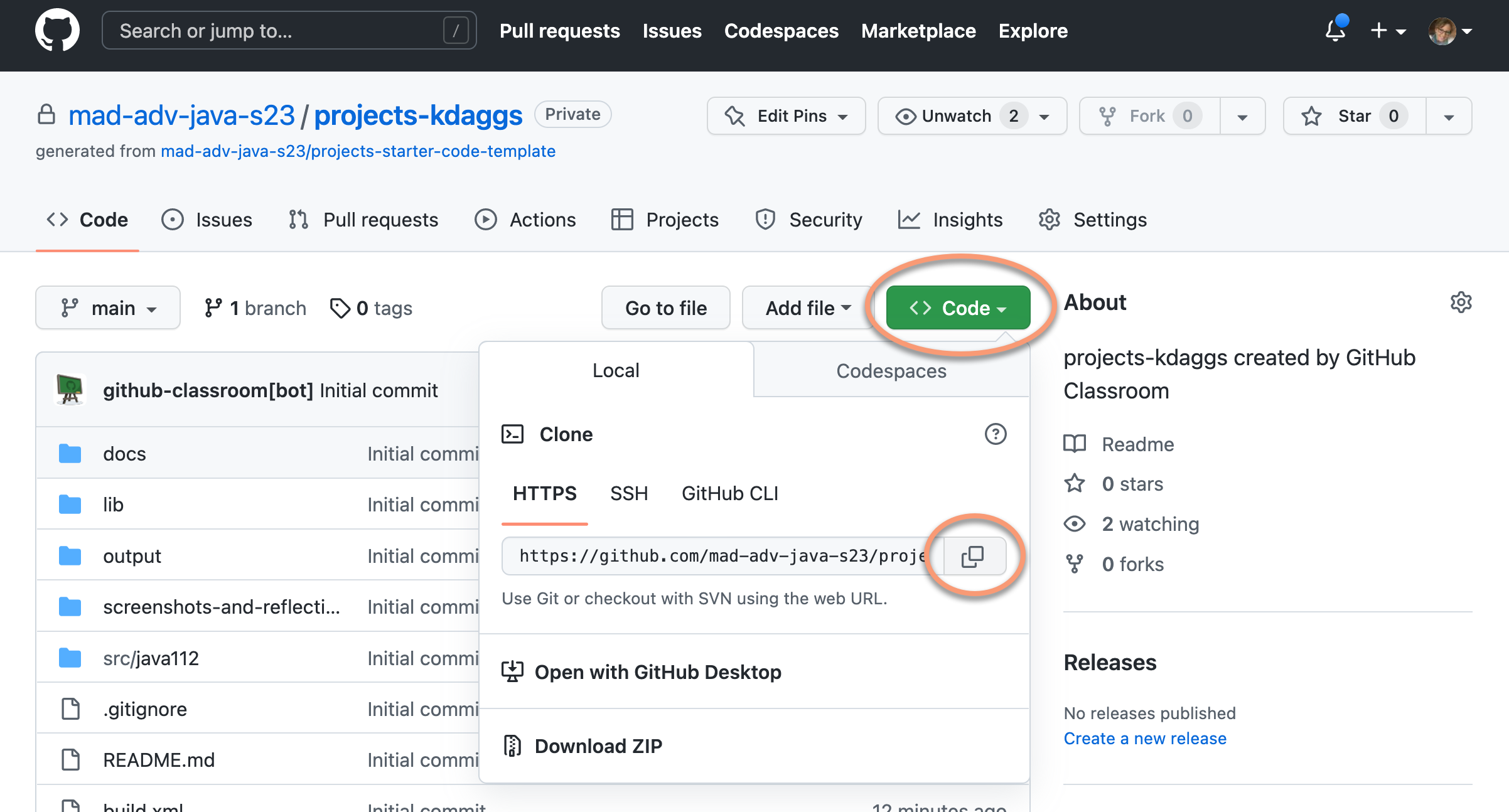Expand the Fork options arrow
Image resolution: width=1509 pixels, height=812 pixels.
(x=1242, y=117)
